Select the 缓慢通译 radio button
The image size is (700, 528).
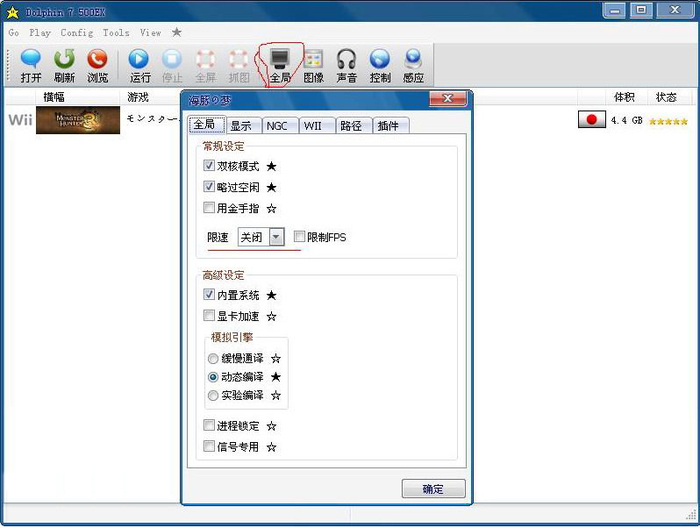click(x=213, y=358)
